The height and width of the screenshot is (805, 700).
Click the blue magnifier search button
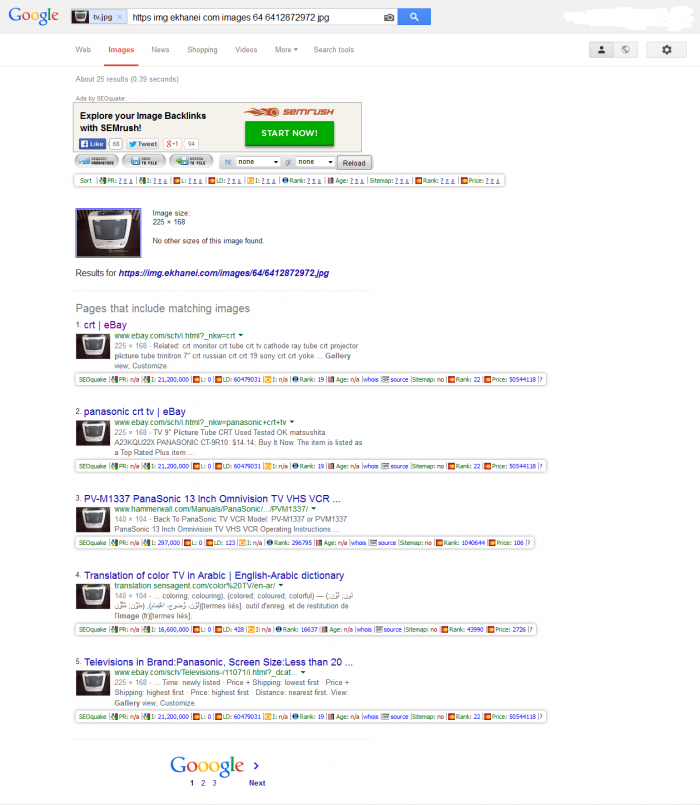(x=414, y=17)
